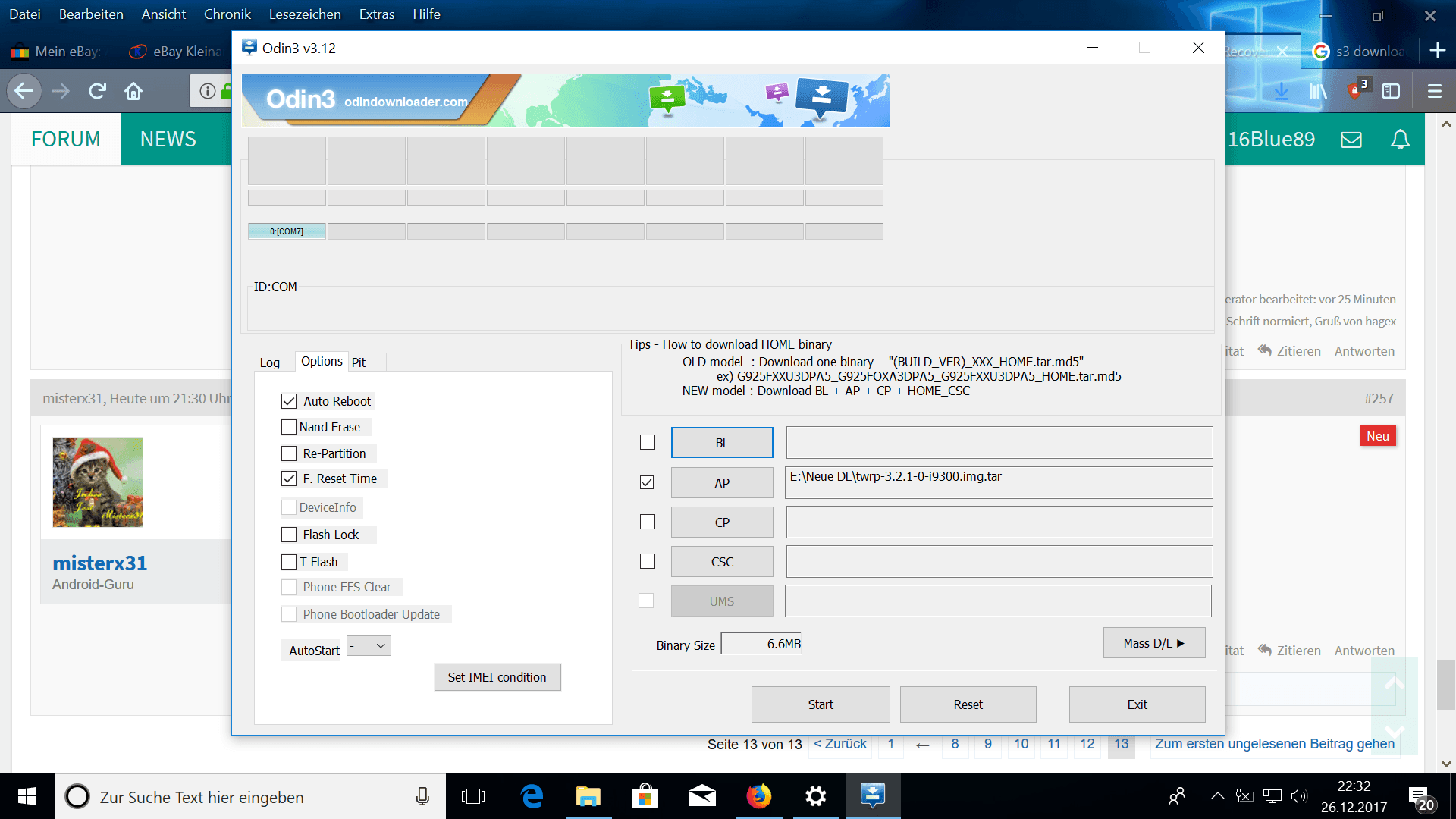Open Firefox from taskbar

[x=758, y=796]
